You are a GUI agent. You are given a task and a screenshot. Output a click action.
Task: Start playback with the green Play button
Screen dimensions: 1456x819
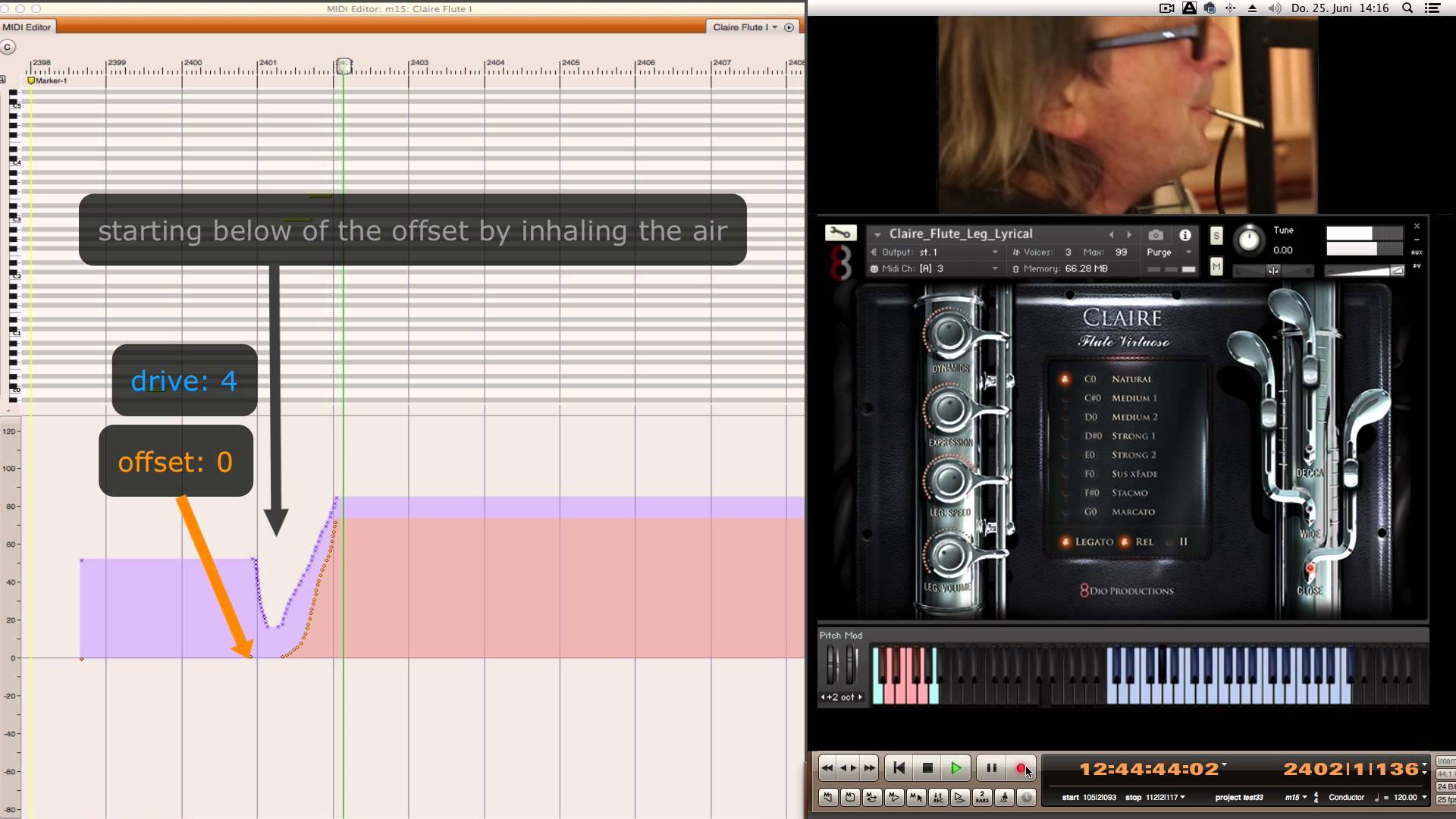coord(955,768)
